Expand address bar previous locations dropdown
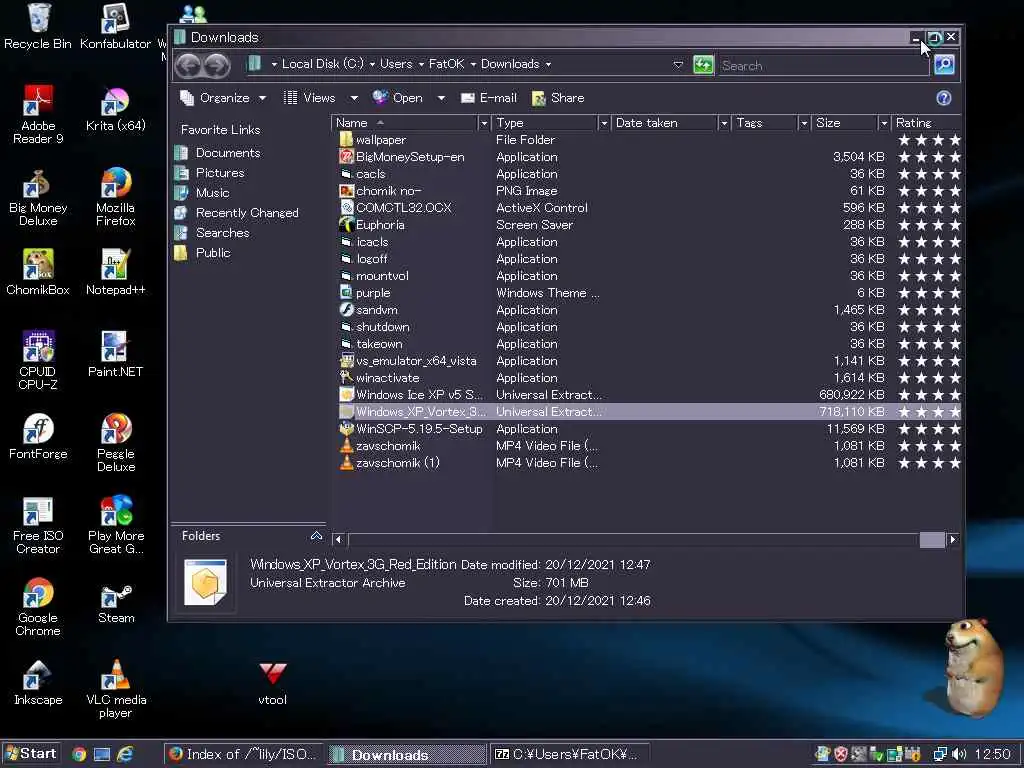This screenshot has height=768, width=1024. coord(678,65)
